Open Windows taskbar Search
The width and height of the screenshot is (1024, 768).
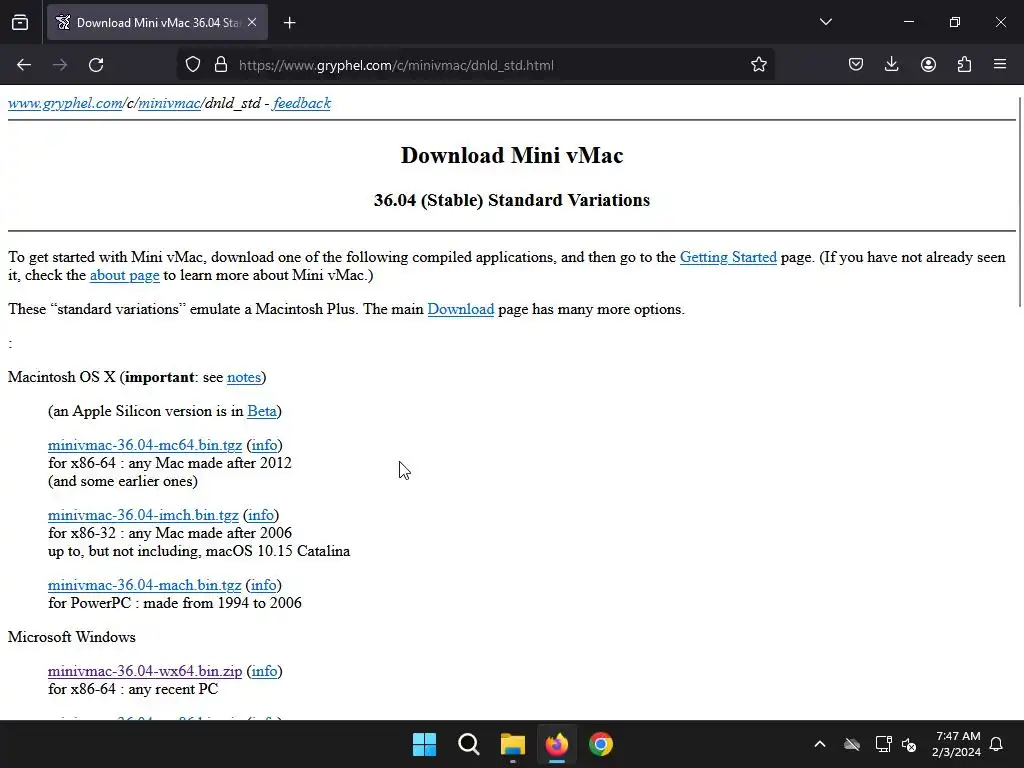[468, 744]
